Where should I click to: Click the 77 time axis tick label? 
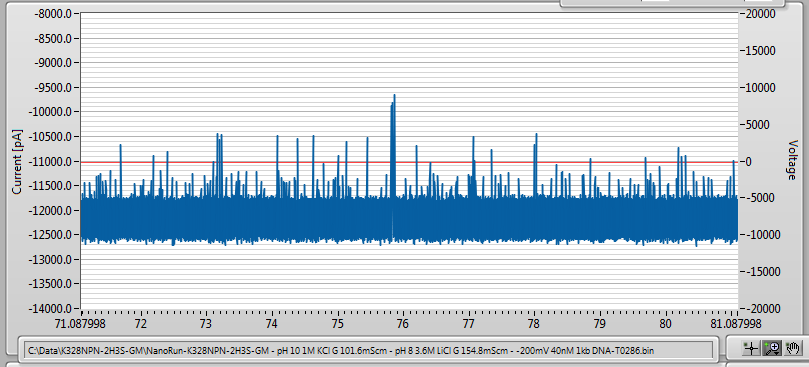point(468,324)
